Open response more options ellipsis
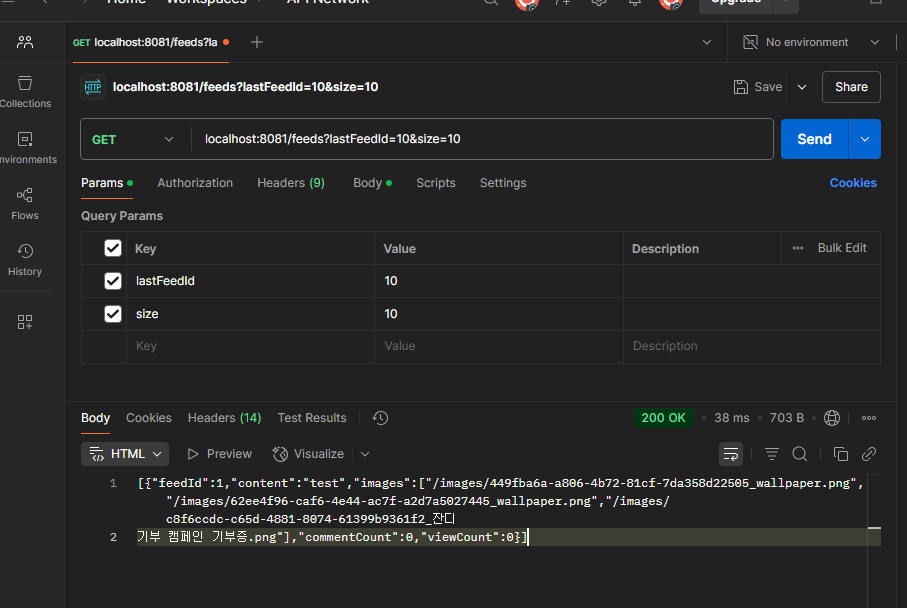The image size is (907, 608). [x=868, y=418]
